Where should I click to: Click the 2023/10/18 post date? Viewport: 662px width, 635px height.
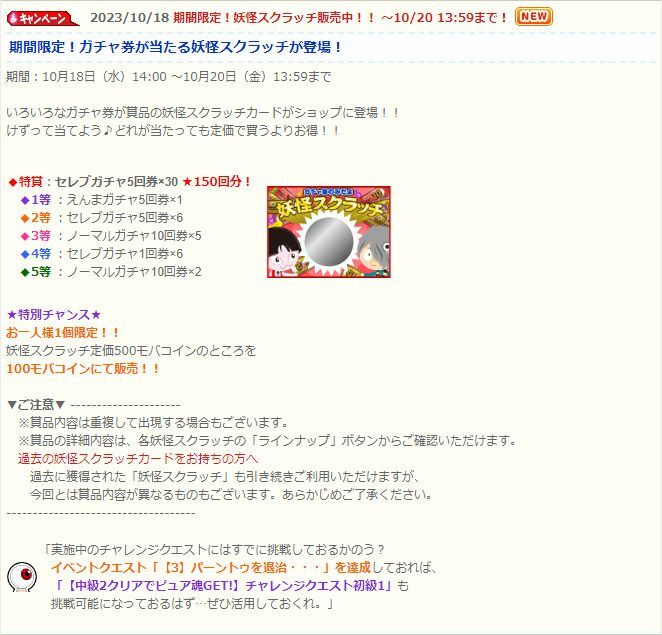[x=129, y=18]
